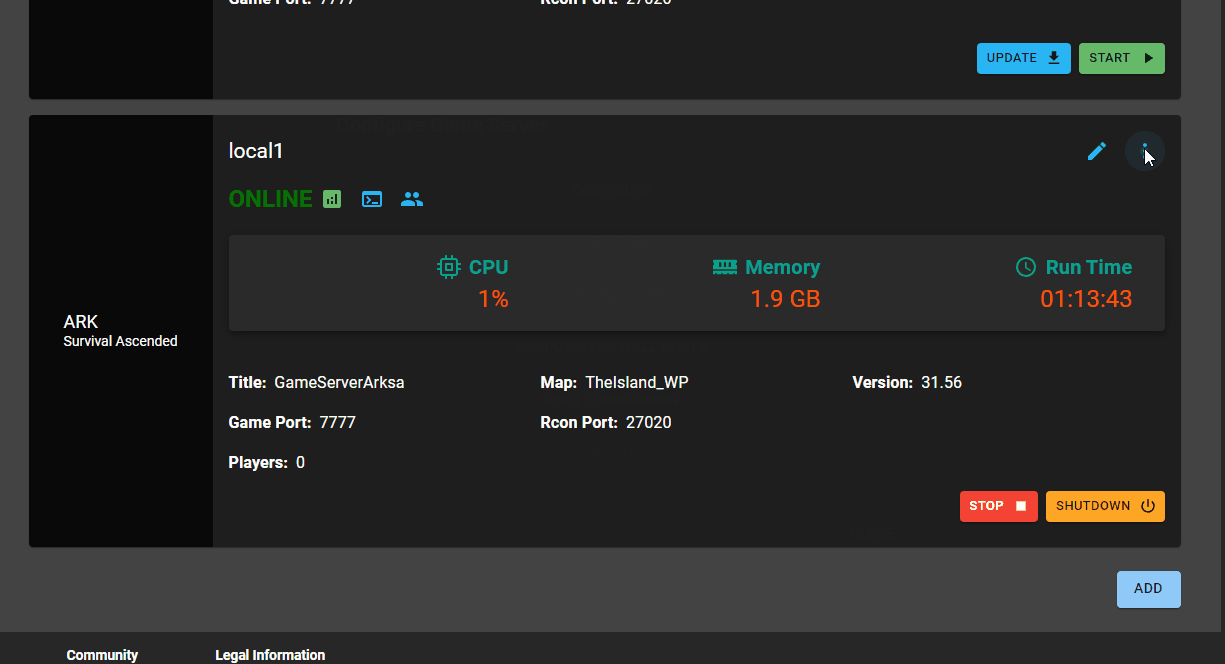Click the CPU label
This screenshot has width=1225, height=664.
pos(489,267)
